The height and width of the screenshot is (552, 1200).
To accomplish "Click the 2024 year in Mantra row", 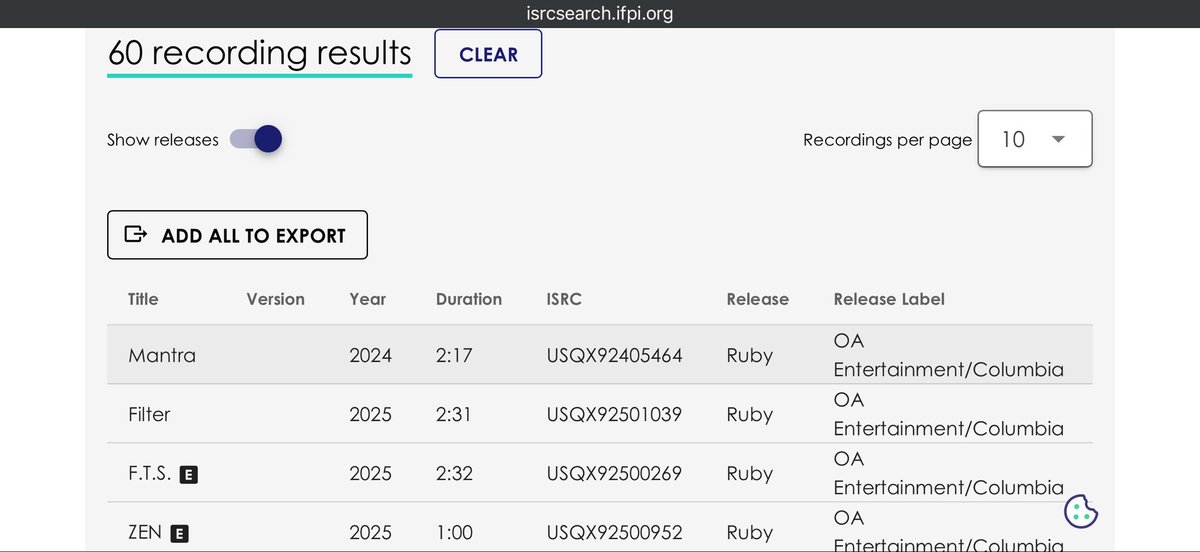I will 371,355.
